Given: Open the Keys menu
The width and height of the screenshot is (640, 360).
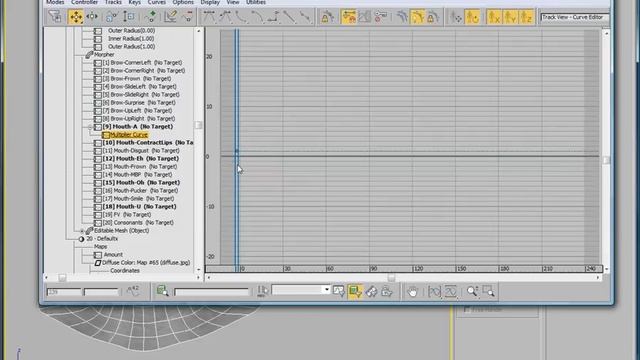Looking at the screenshot, I should tap(134, 2).
